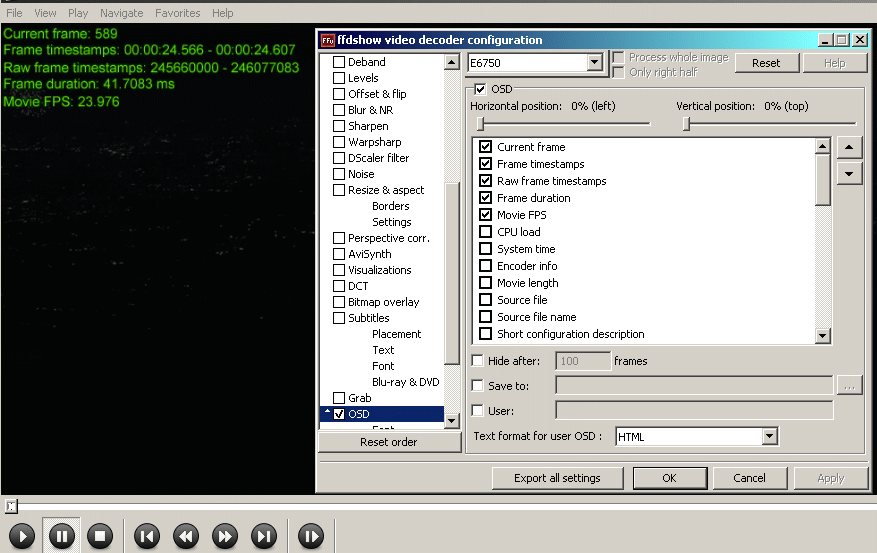Enable the Save to checkbox

tap(477, 385)
